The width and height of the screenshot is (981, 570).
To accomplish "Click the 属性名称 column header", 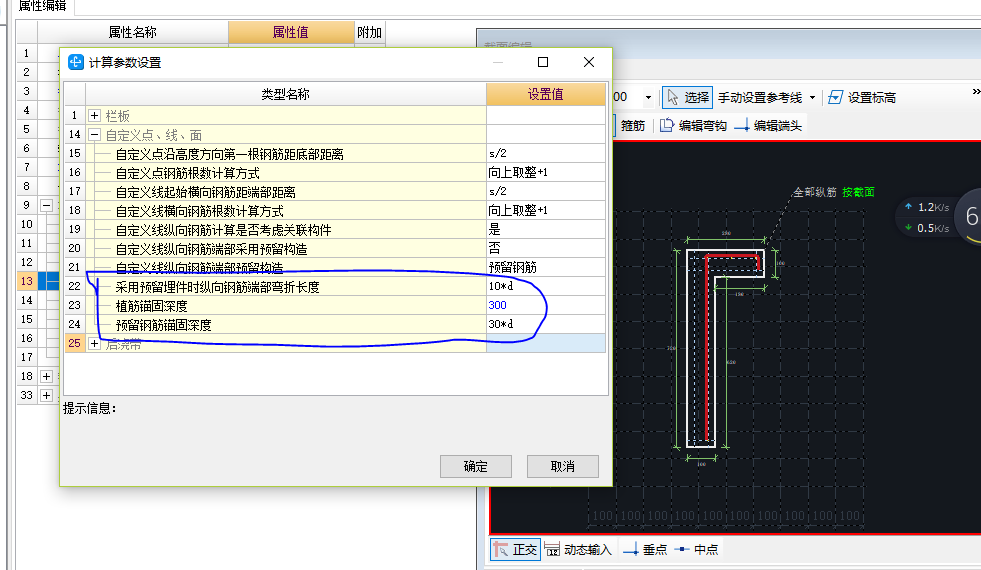I will 133,32.
